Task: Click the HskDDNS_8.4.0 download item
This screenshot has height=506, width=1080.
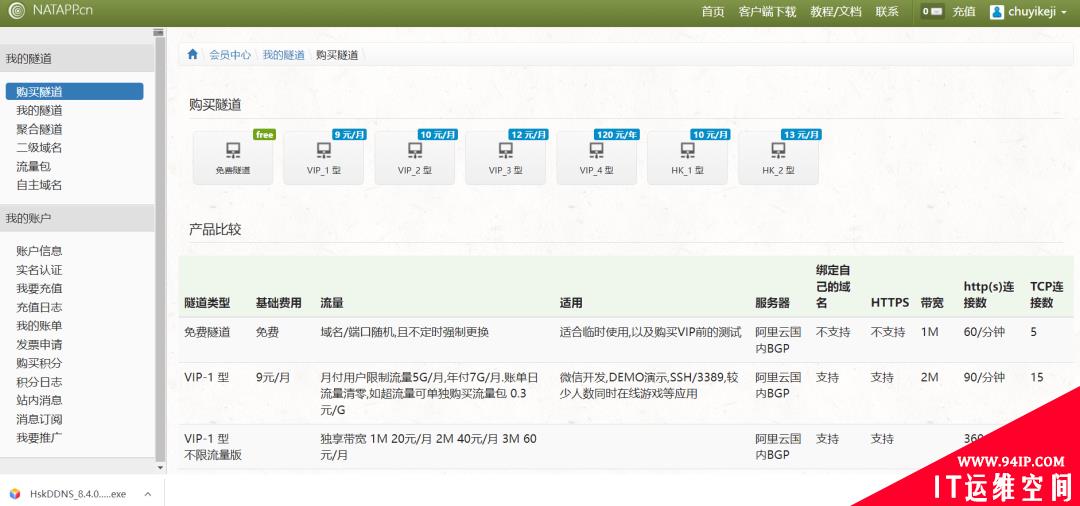Action: (x=78, y=494)
